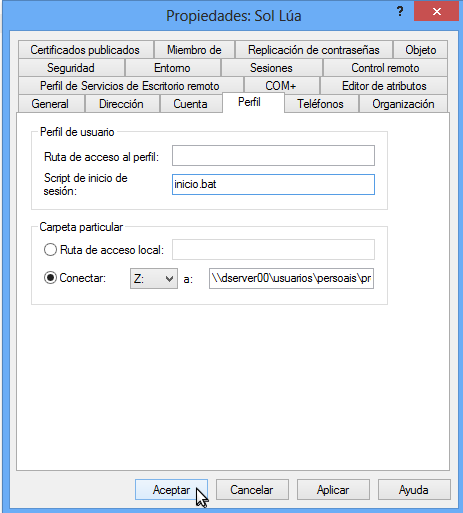Viewport: 463px width, 513px height.
Task: Open Replicación de contraseñas tab
Action: coord(313,50)
